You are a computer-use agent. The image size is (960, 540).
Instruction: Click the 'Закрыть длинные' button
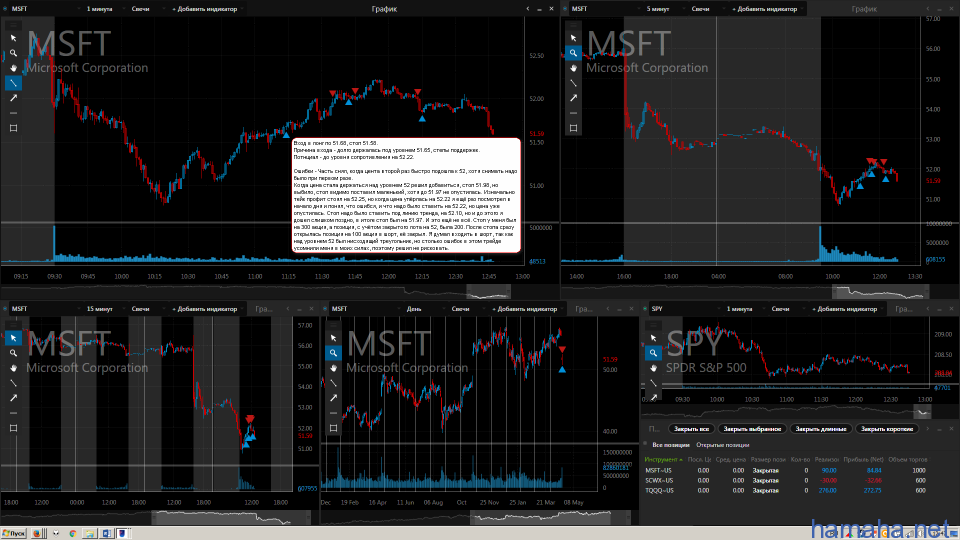[820, 429]
